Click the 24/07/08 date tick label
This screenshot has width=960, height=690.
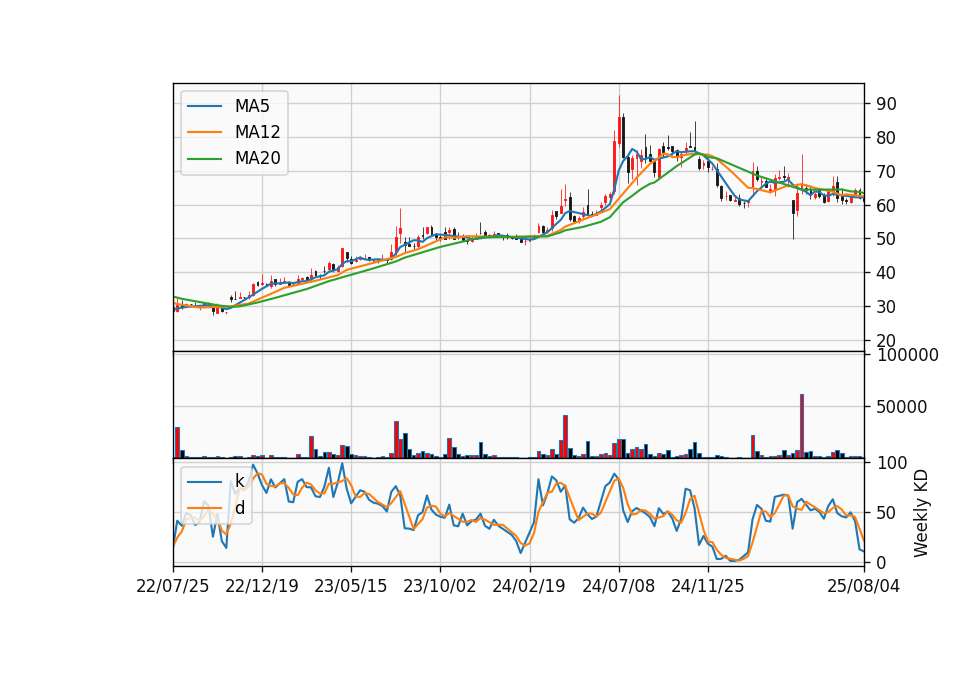(x=618, y=586)
